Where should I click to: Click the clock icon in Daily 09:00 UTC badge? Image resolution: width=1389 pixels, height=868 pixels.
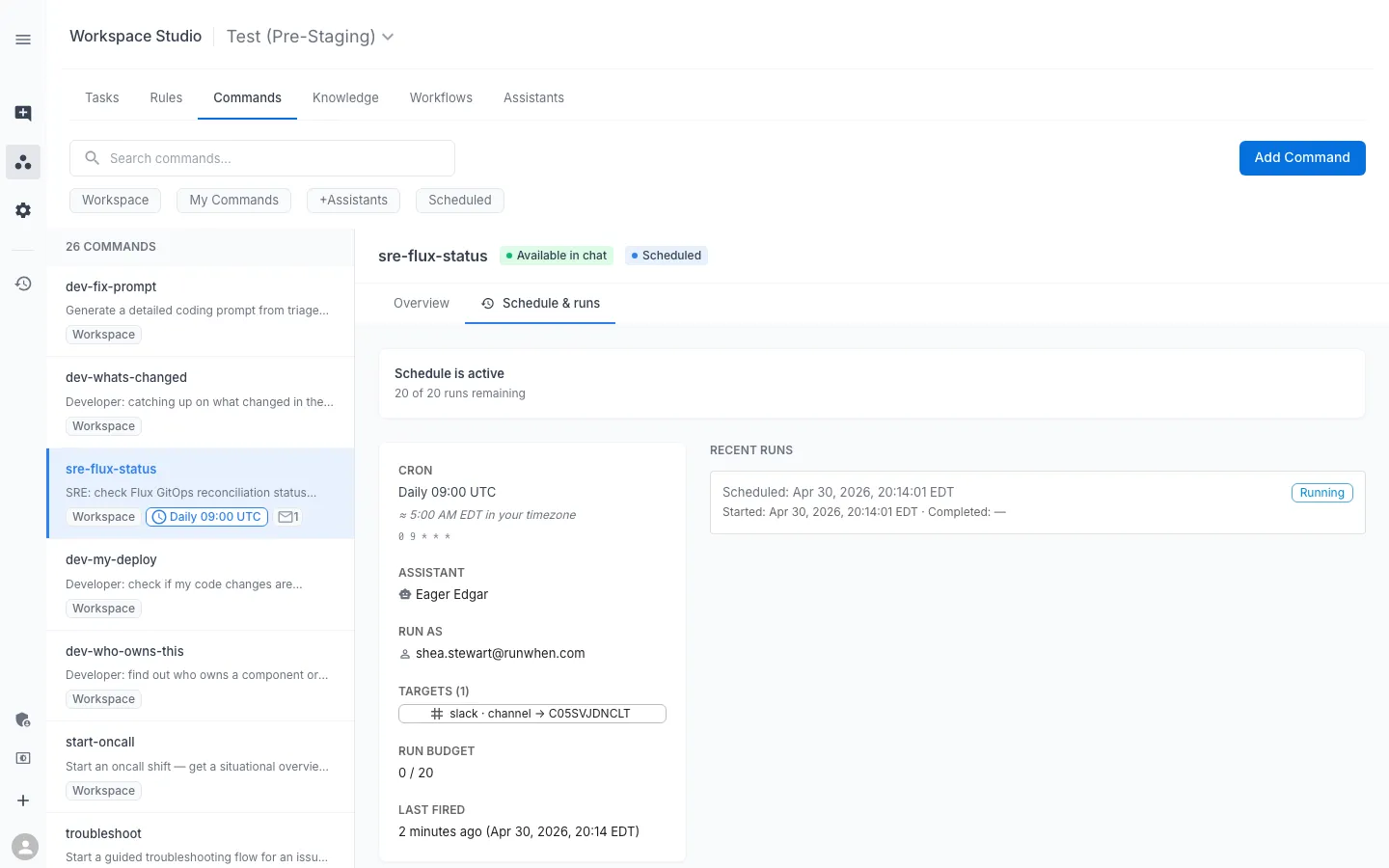pos(159,517)
